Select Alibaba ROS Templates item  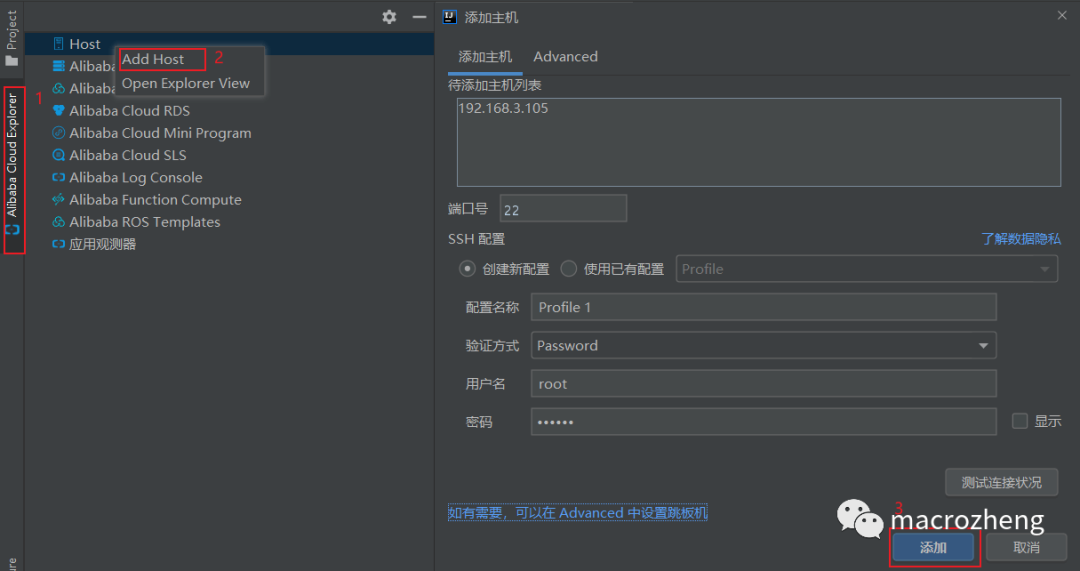[x=145, y=222]
